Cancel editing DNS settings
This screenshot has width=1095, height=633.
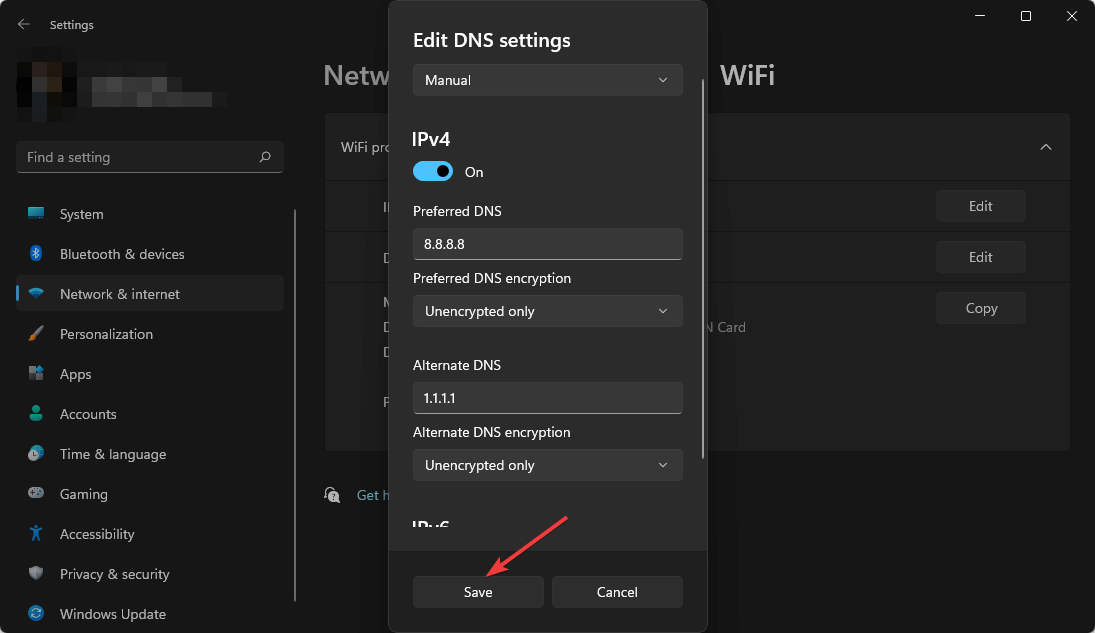point(617,592)
